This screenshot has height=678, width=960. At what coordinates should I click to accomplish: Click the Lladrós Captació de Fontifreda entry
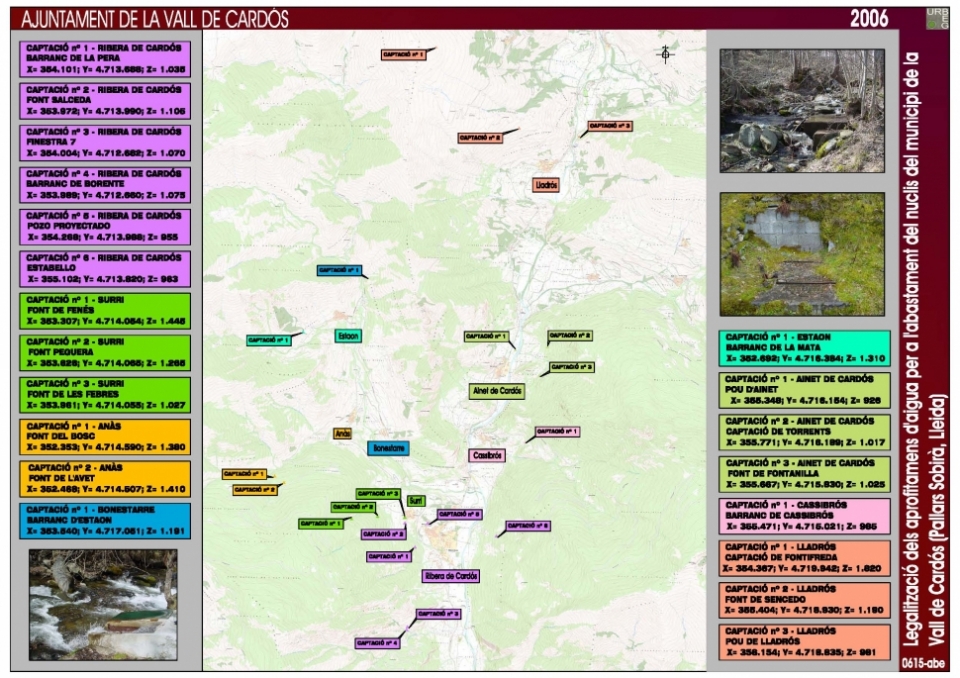pos(804,556)
